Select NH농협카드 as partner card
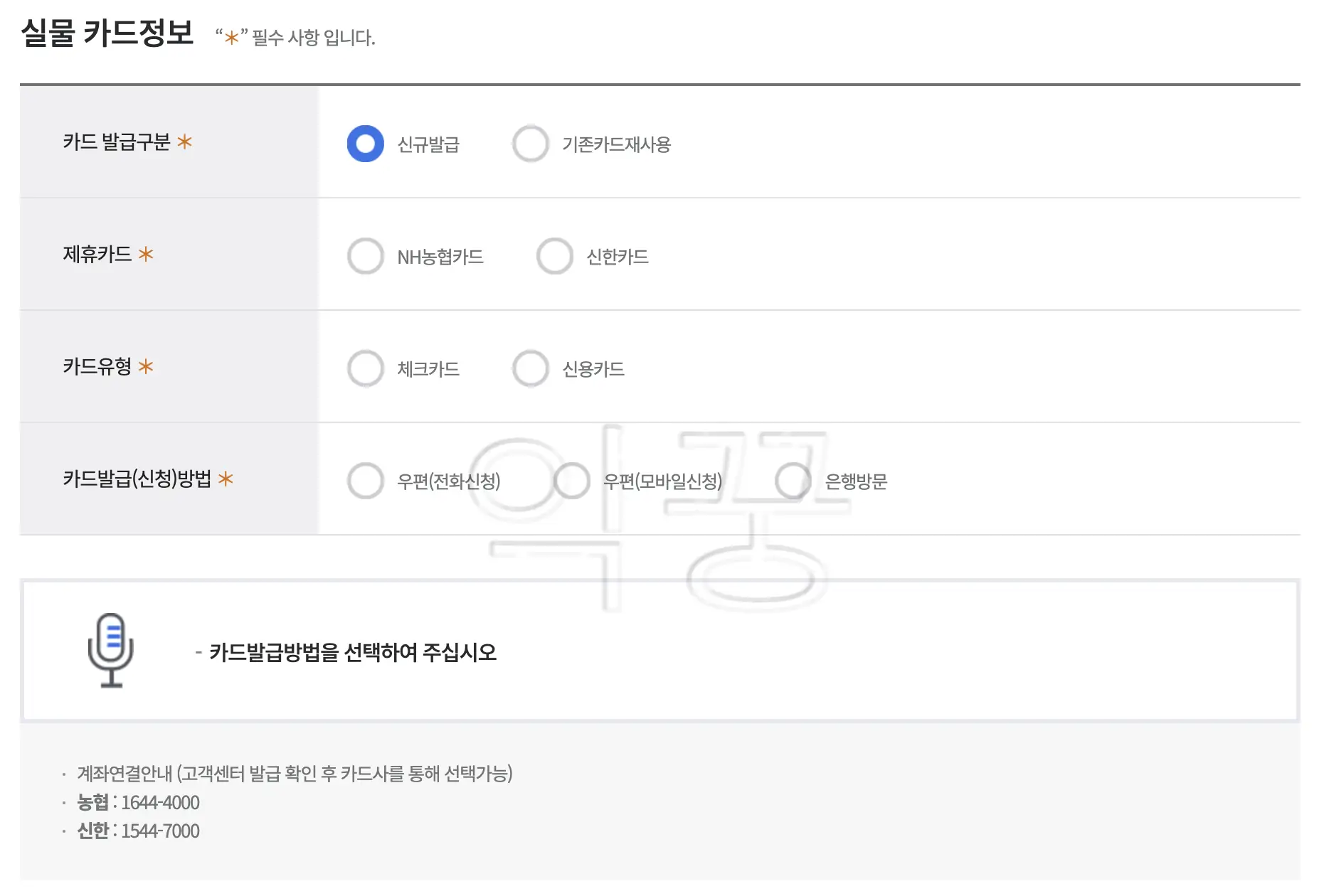The image size is (1319, 896). pos(365,256)
